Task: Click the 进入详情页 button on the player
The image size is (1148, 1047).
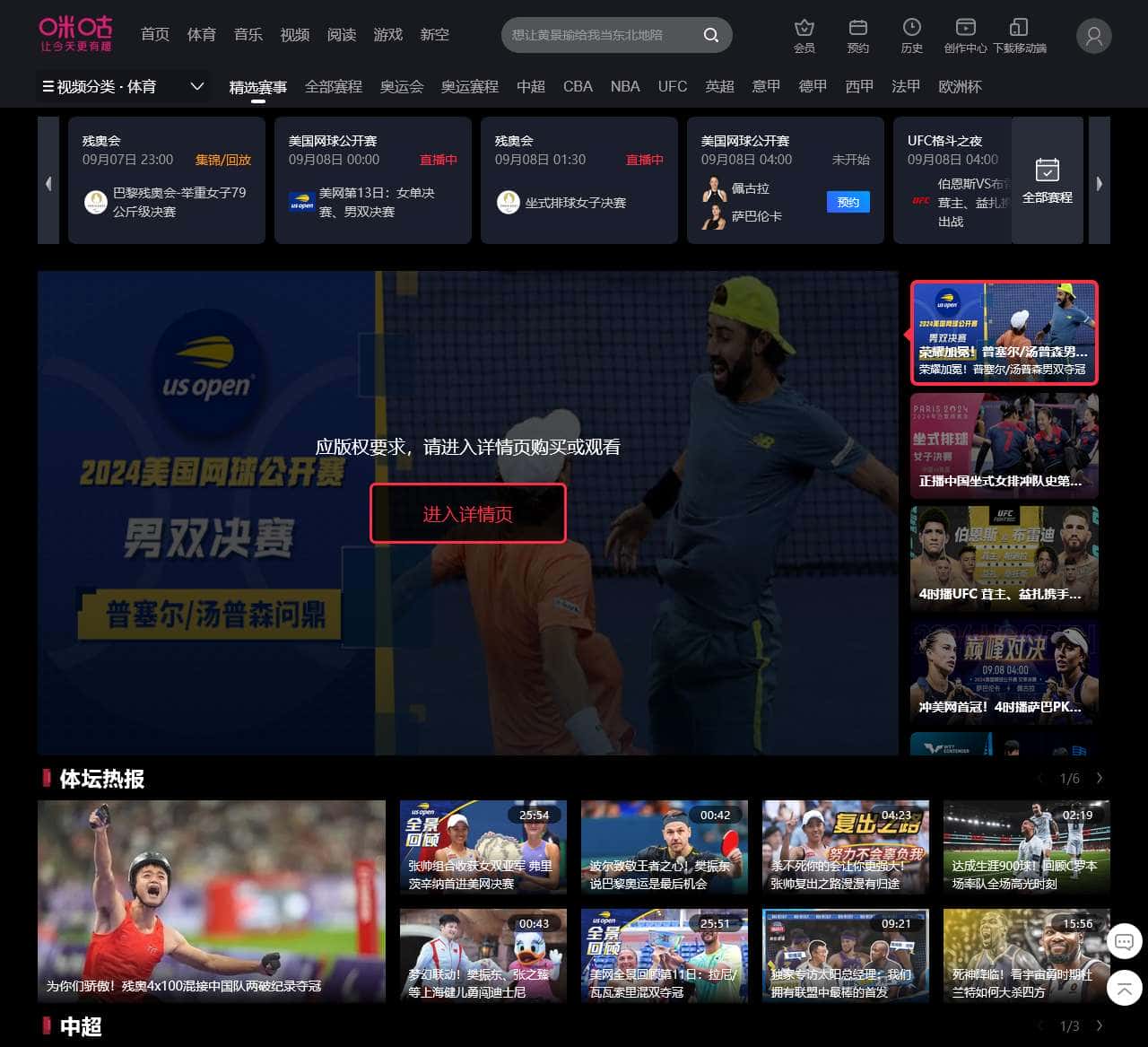Action: coord(468,513)
